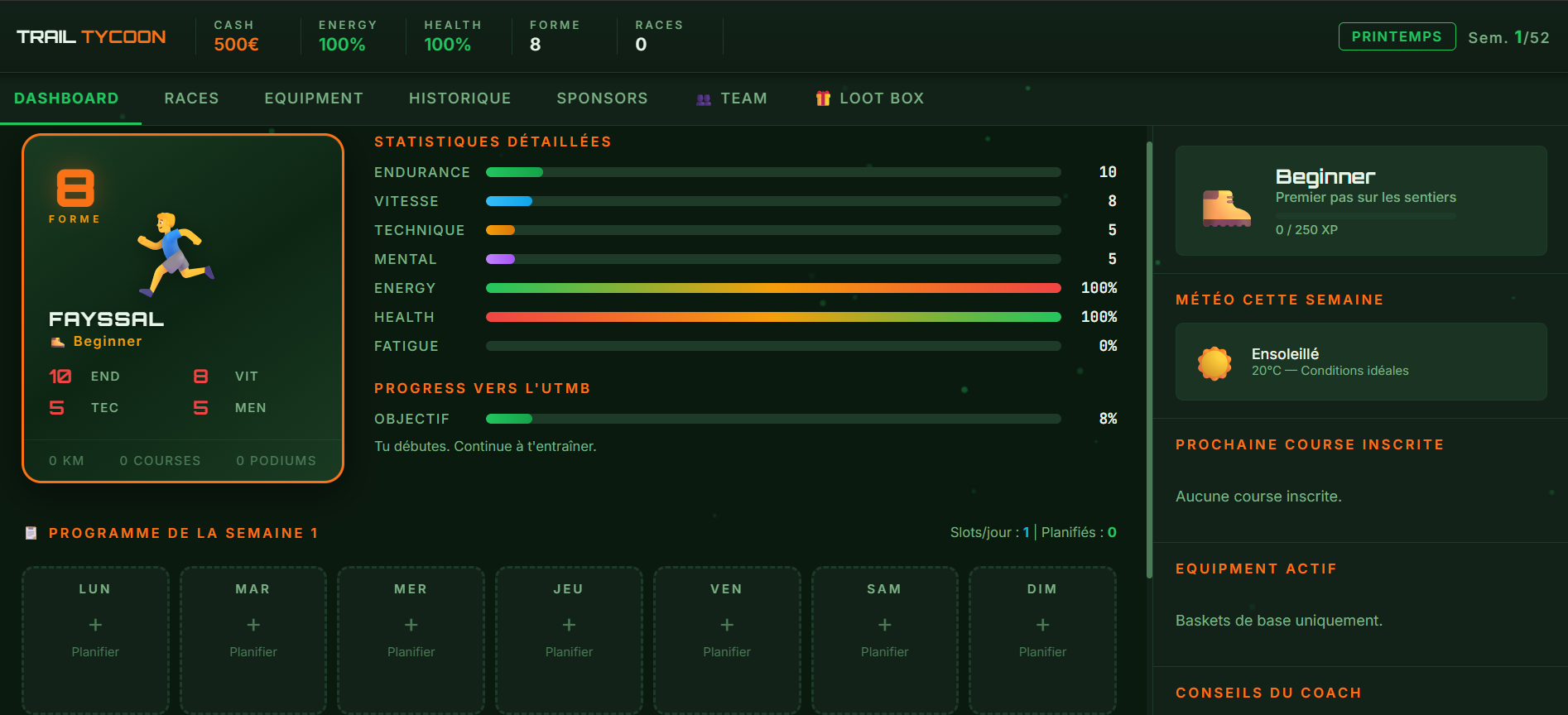Click the Slots/jour : 1 text
Screen dimensions: 1568x715
989,533
